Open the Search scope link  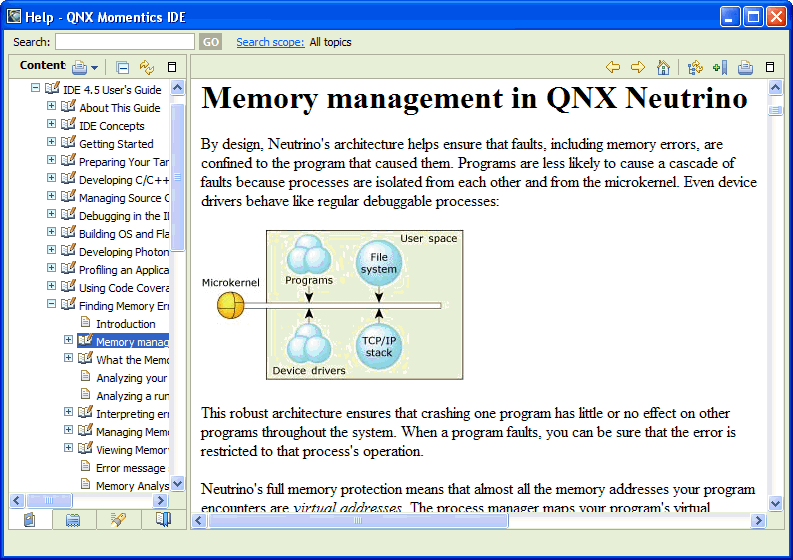click(270, 42)
